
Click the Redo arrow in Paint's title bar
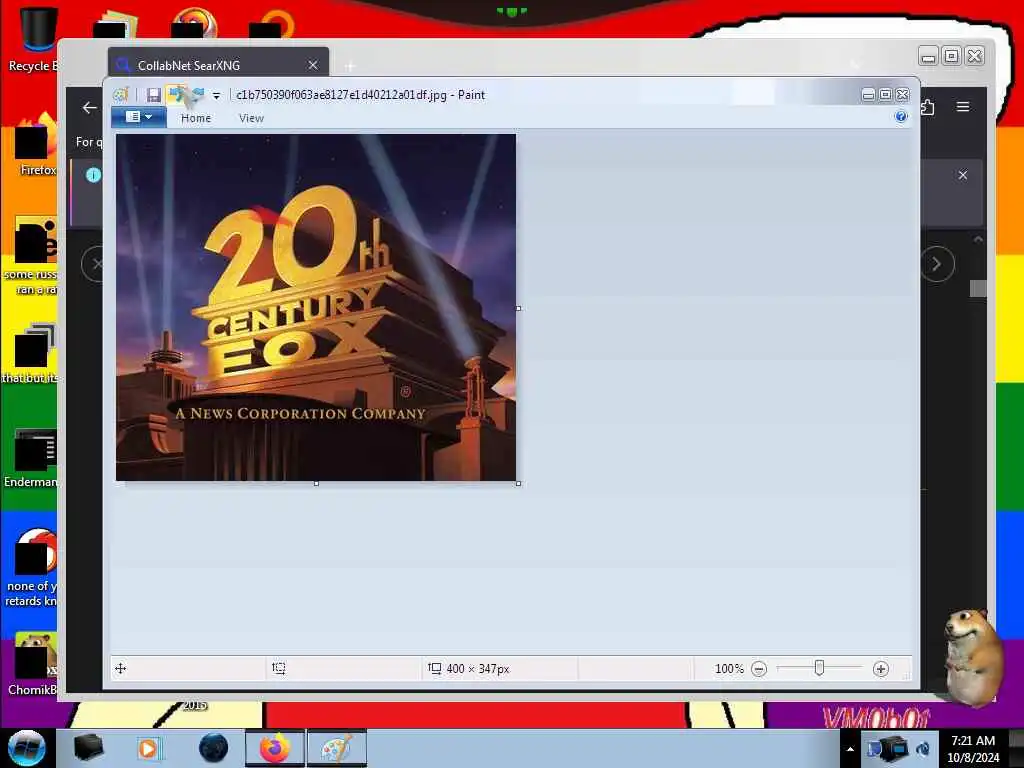pos(198,95)
